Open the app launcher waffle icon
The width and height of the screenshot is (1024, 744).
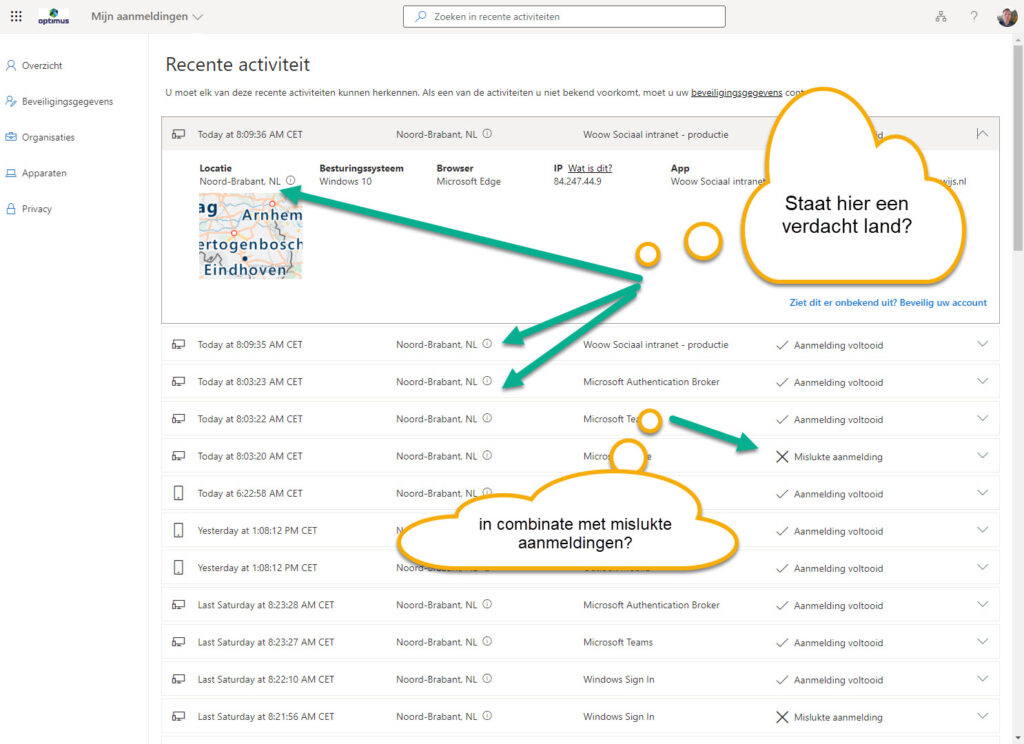click(16, 17)
